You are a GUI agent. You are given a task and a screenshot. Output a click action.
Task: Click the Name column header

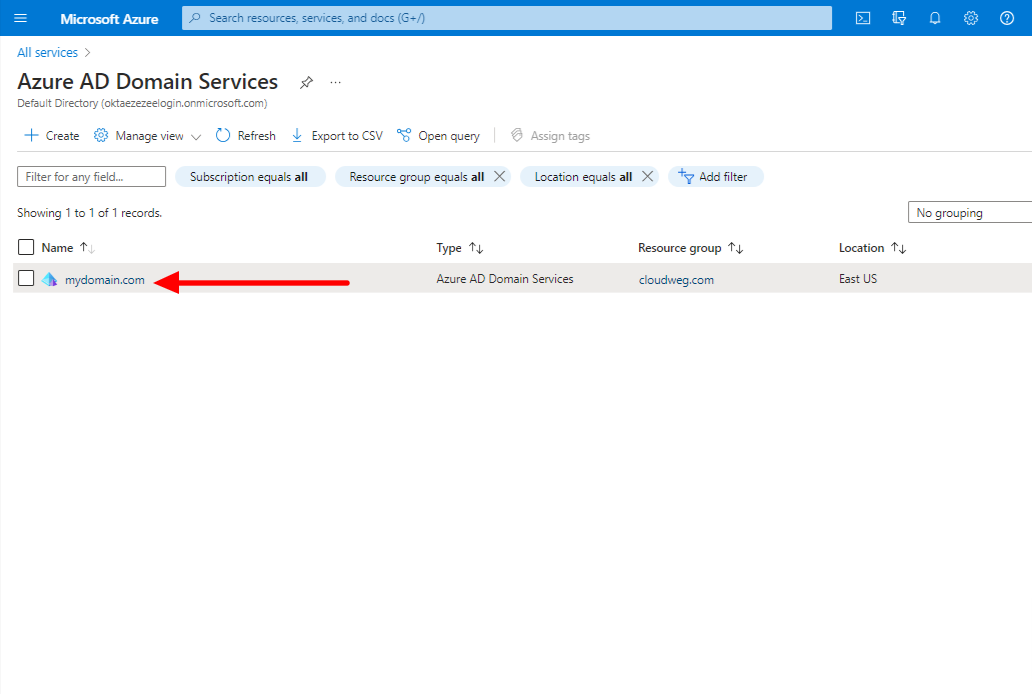pos(57,248)
